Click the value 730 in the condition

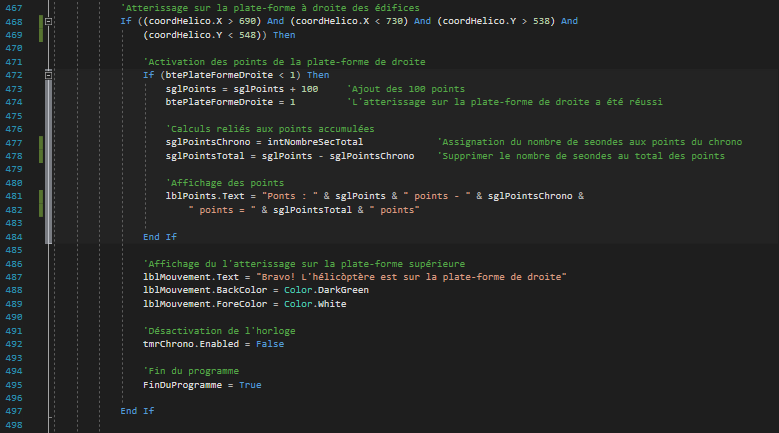(394, 21)
